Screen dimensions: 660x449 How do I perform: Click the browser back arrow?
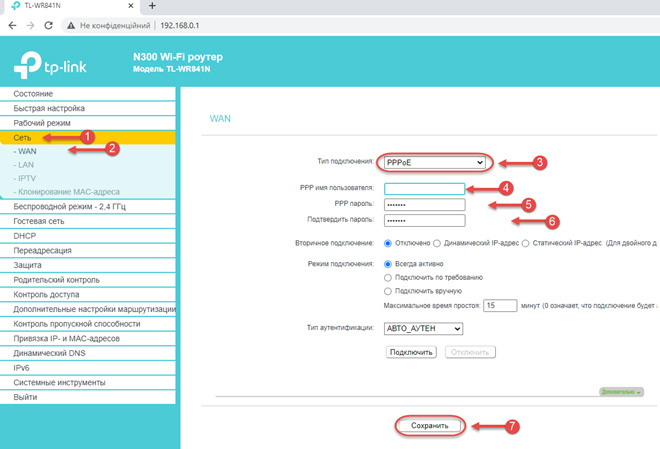point(11,25)
